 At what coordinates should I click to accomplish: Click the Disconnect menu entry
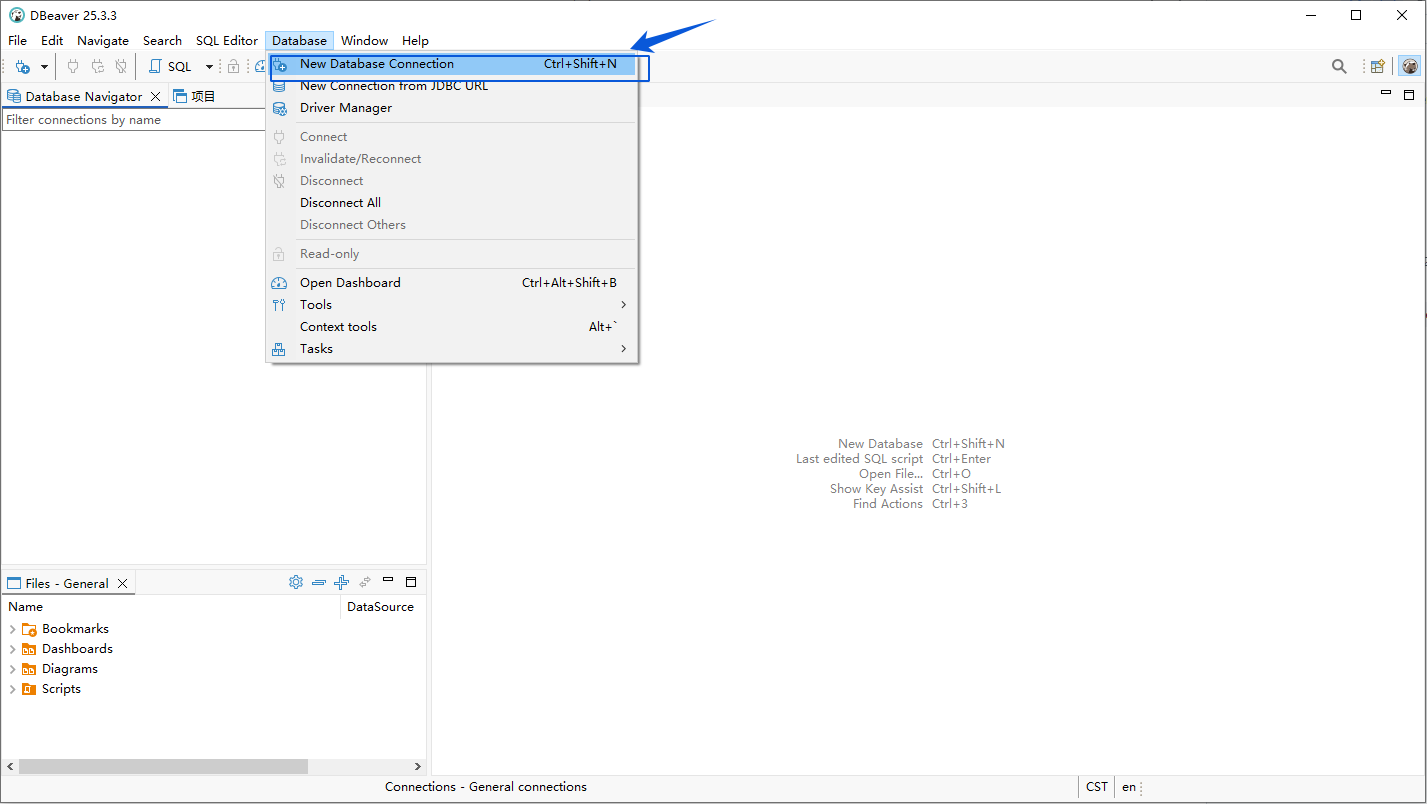(x=452, y=181)
